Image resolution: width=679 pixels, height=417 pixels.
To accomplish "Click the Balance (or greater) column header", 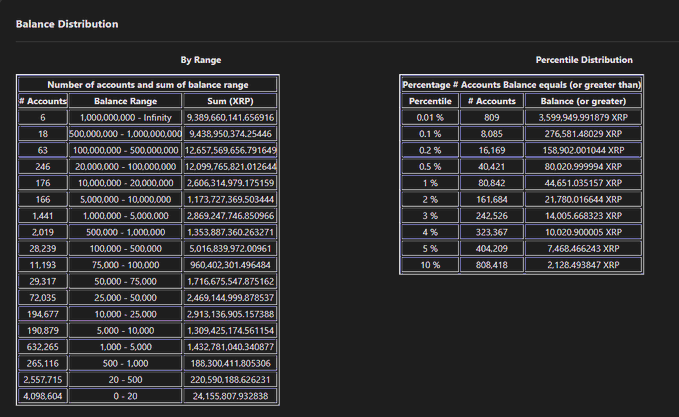I will point(583,101).
